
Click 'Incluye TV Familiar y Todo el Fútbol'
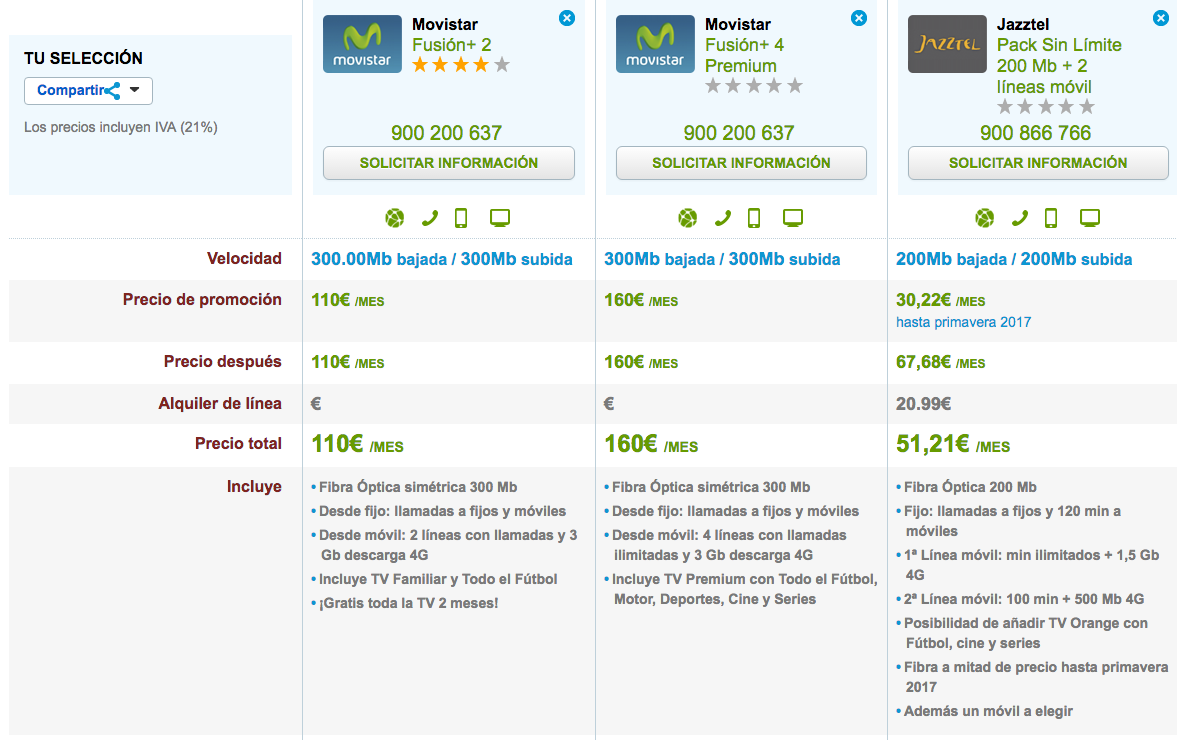(438, 579)
